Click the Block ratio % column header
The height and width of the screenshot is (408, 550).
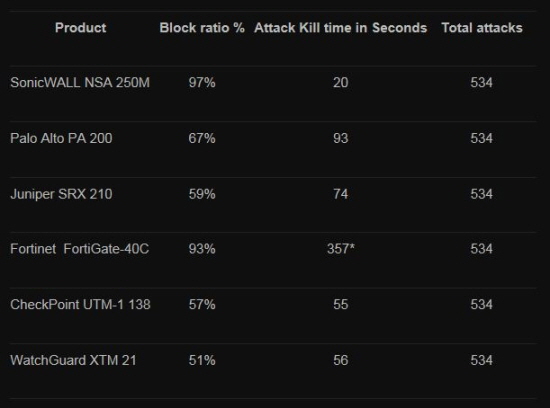tap(202, 28)
